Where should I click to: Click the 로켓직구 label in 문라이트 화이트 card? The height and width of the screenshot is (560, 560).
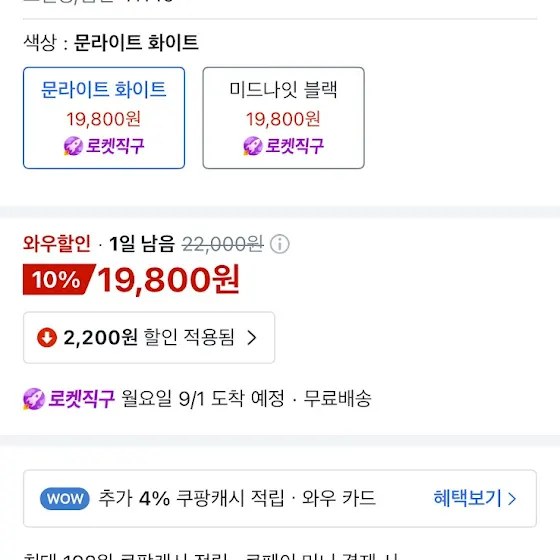tap(115, 146)
